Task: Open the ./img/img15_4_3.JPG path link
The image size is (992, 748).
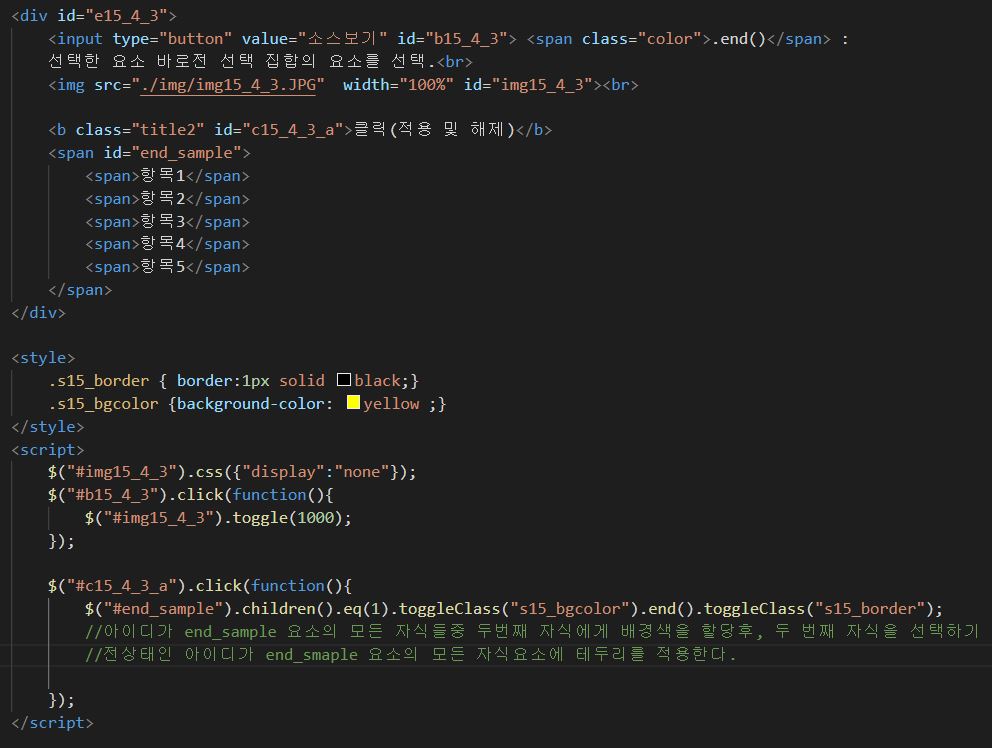Action: pyautogui.click(x=228, y=85)
